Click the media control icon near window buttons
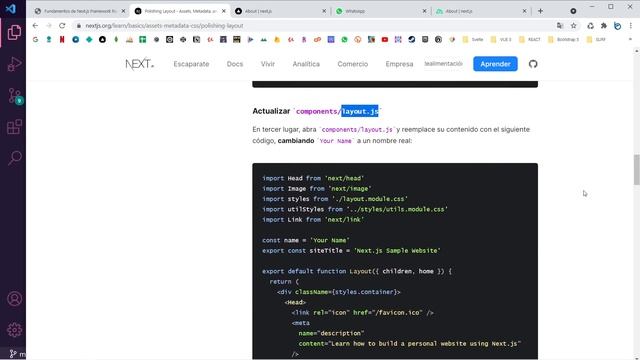The height and width of the screenshot is (360, 640). 573,11
